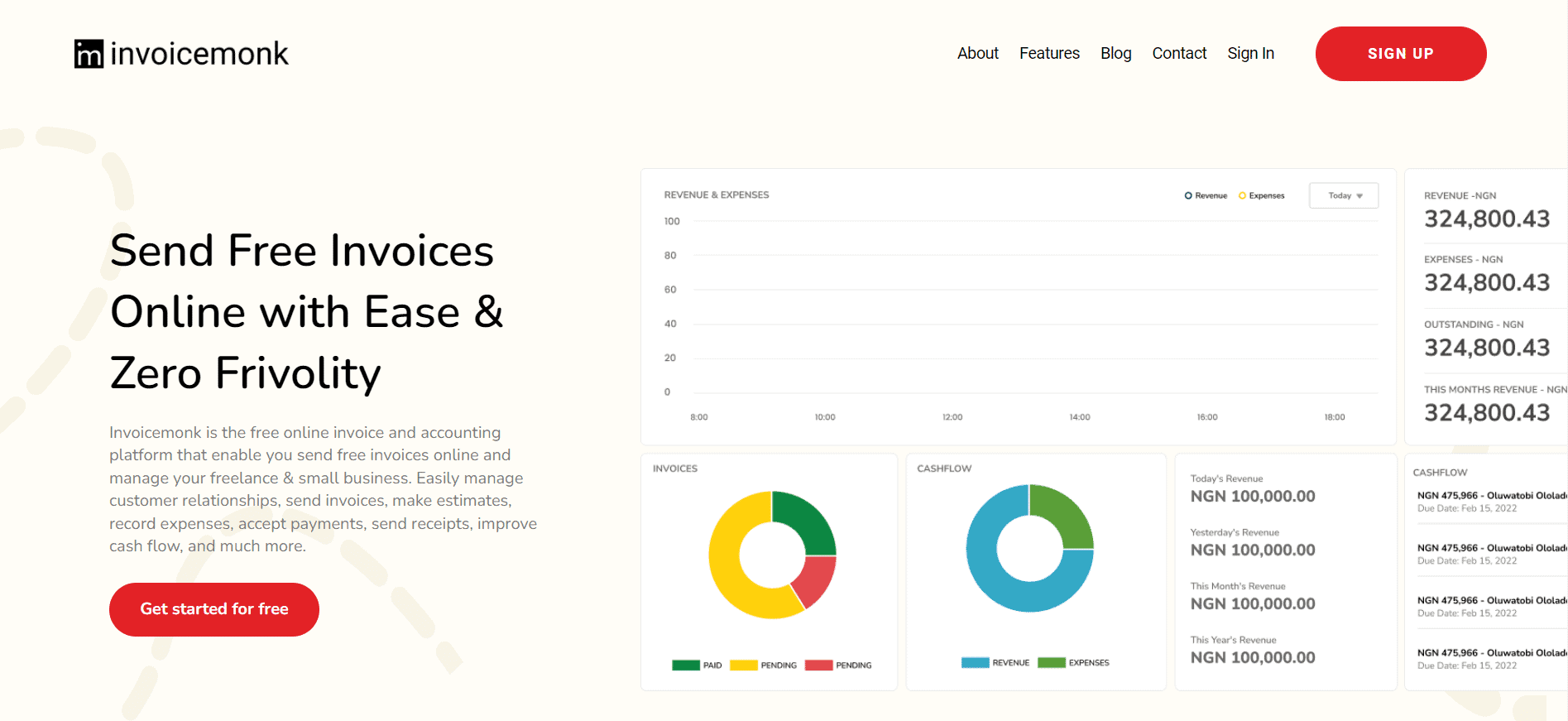Click the OUTSTANDING - NGN label
This screenshot has height=721, width=1568.
[1474, 324]
